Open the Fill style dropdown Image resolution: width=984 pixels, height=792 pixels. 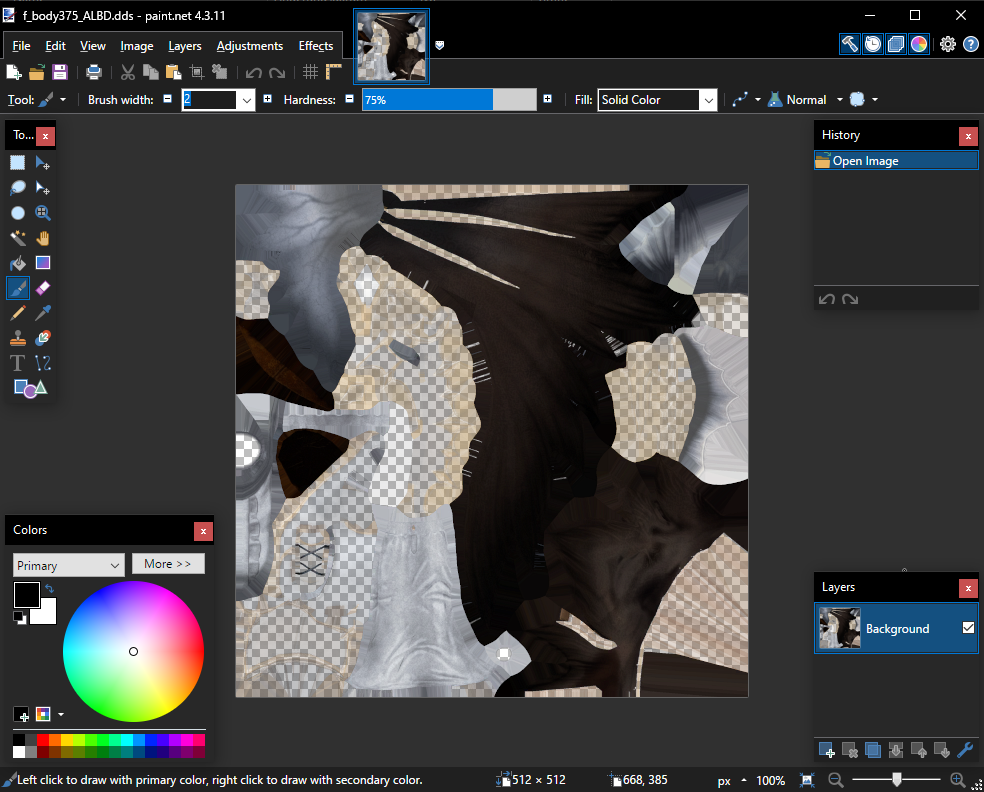709,100
